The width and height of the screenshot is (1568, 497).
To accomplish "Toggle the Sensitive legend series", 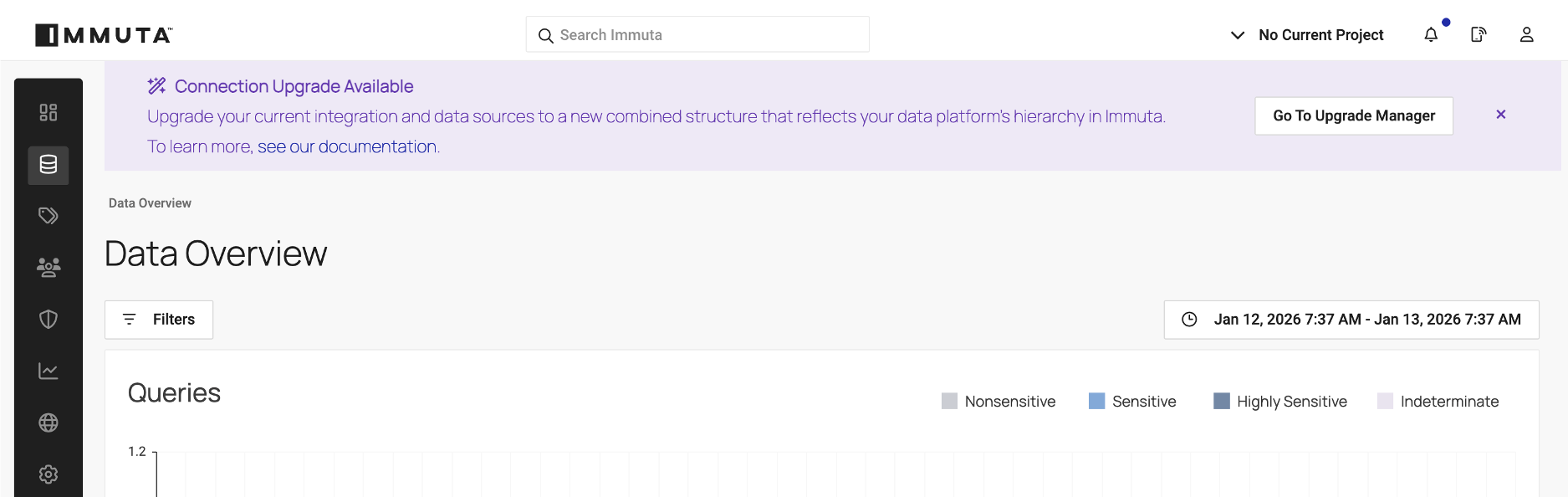I will tap(1132, 402).
